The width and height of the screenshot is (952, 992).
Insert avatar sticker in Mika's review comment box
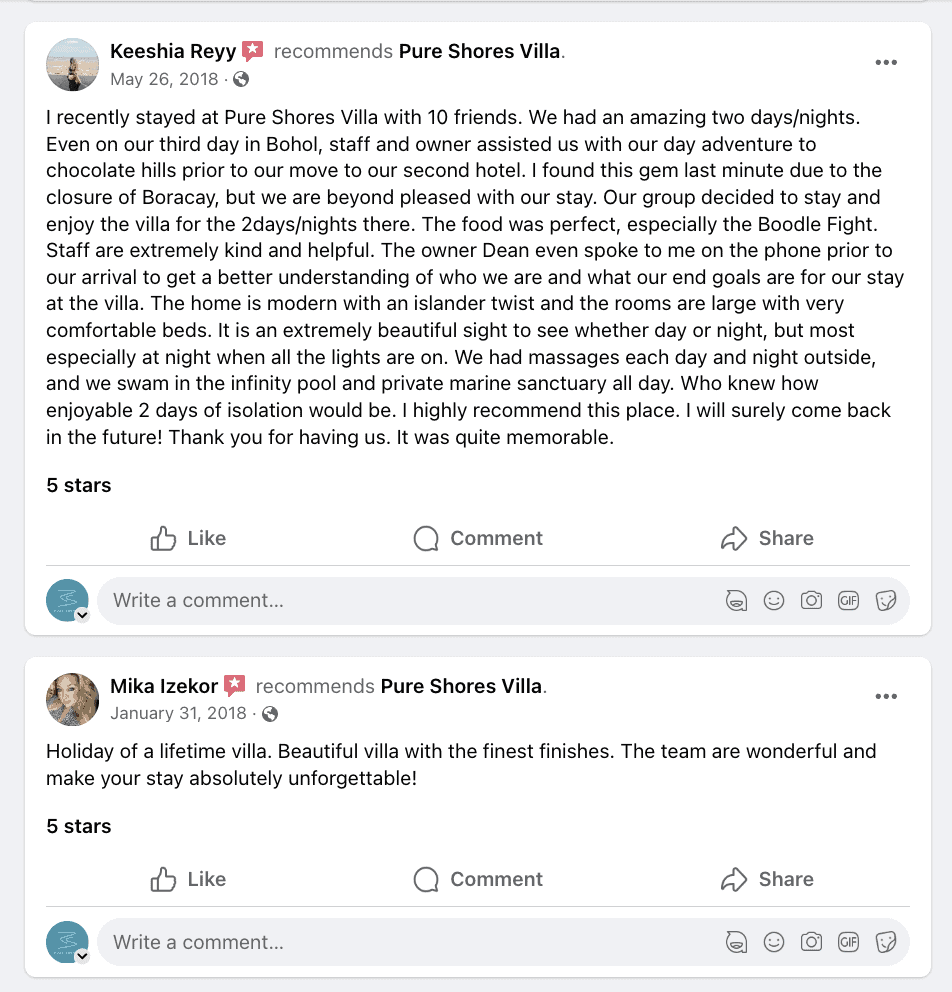737,942
